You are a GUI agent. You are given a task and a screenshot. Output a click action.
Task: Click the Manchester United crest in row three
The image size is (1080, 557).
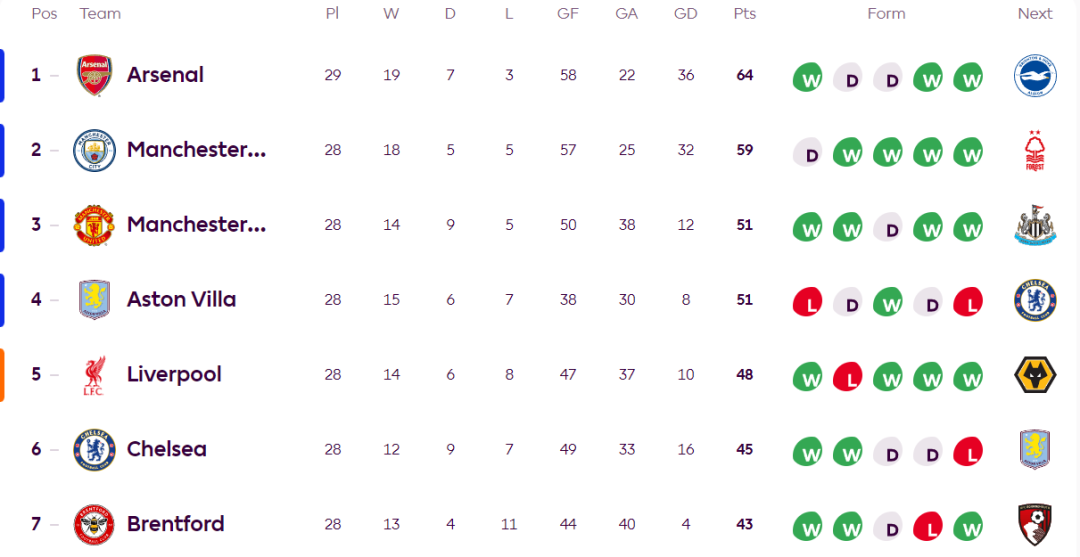click(x=95, y=225)
